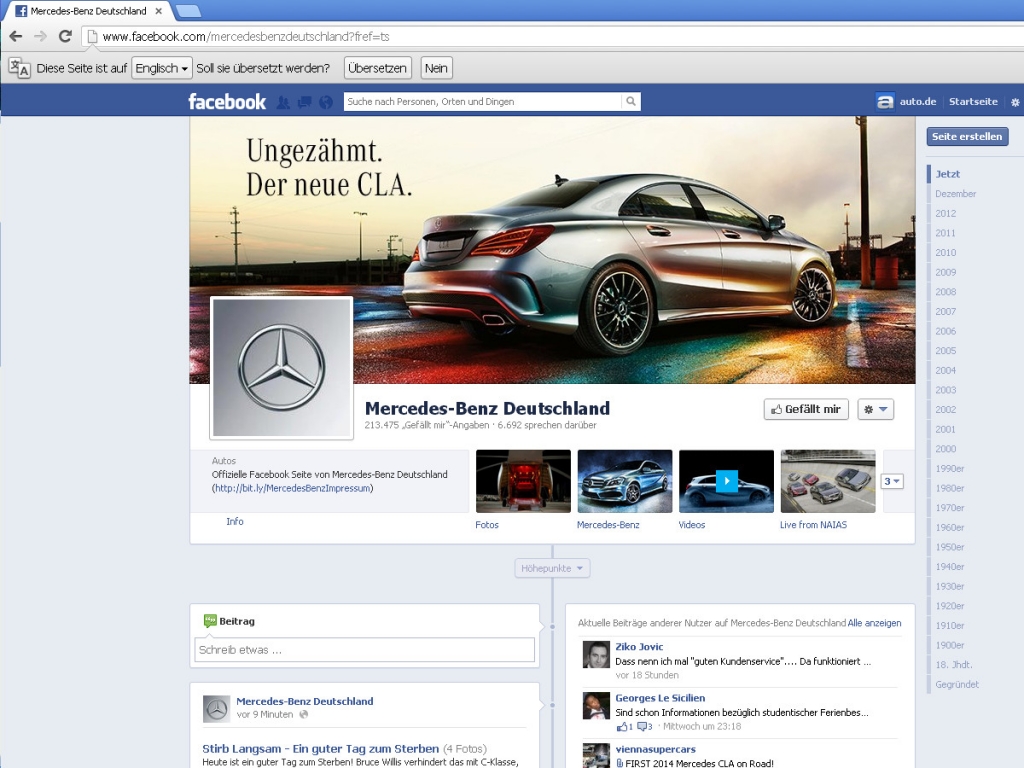Select the Mercedes-Benz Deutschland browser tab

click(x=88, y=11)
